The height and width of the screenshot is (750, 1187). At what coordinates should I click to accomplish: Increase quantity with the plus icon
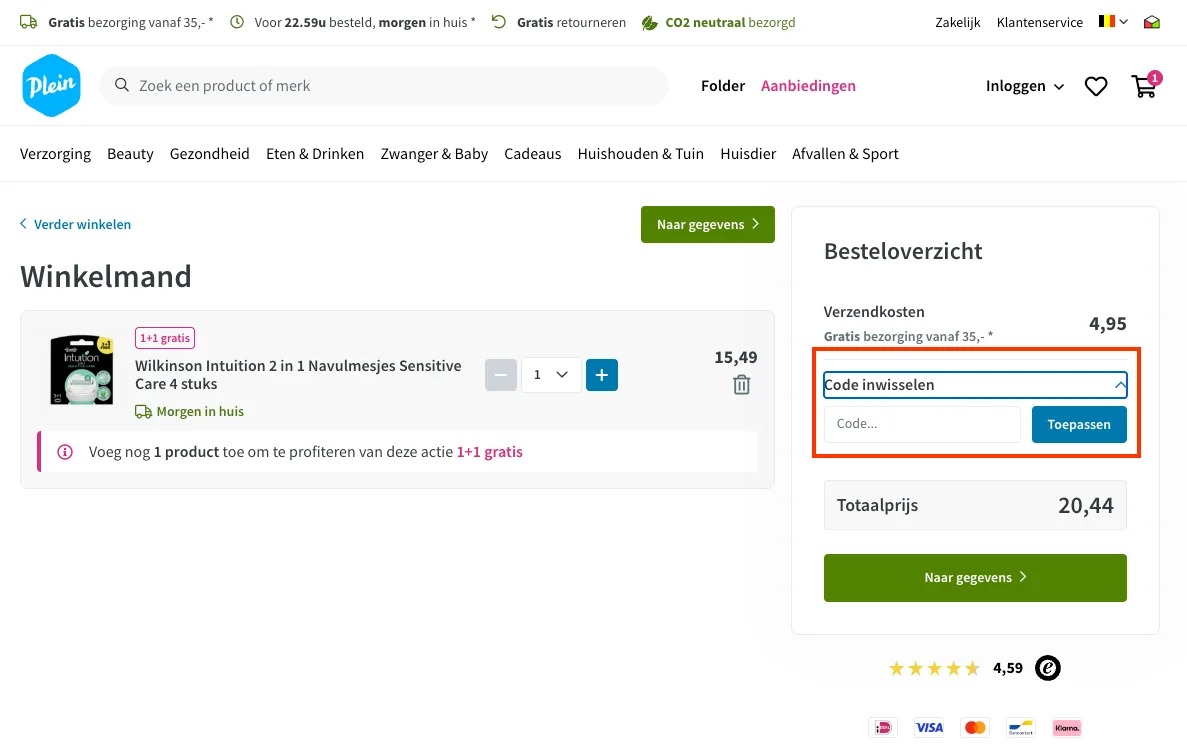(601, 374)
